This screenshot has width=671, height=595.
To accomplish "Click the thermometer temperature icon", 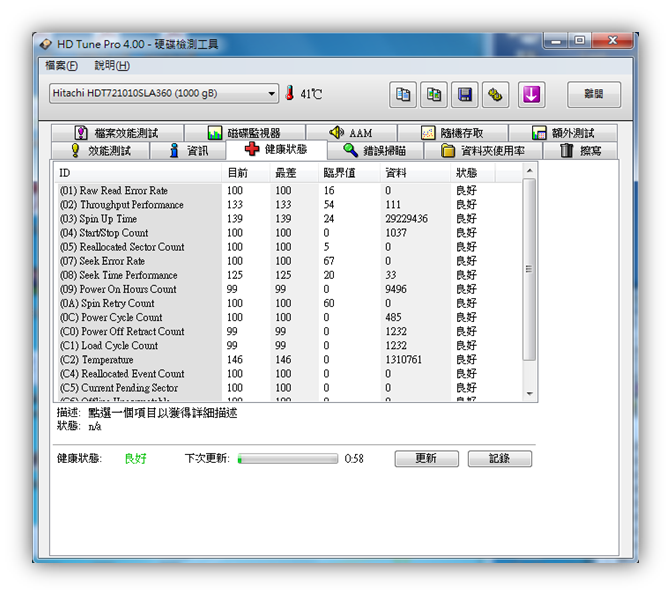I will click(x=290, y=94).
